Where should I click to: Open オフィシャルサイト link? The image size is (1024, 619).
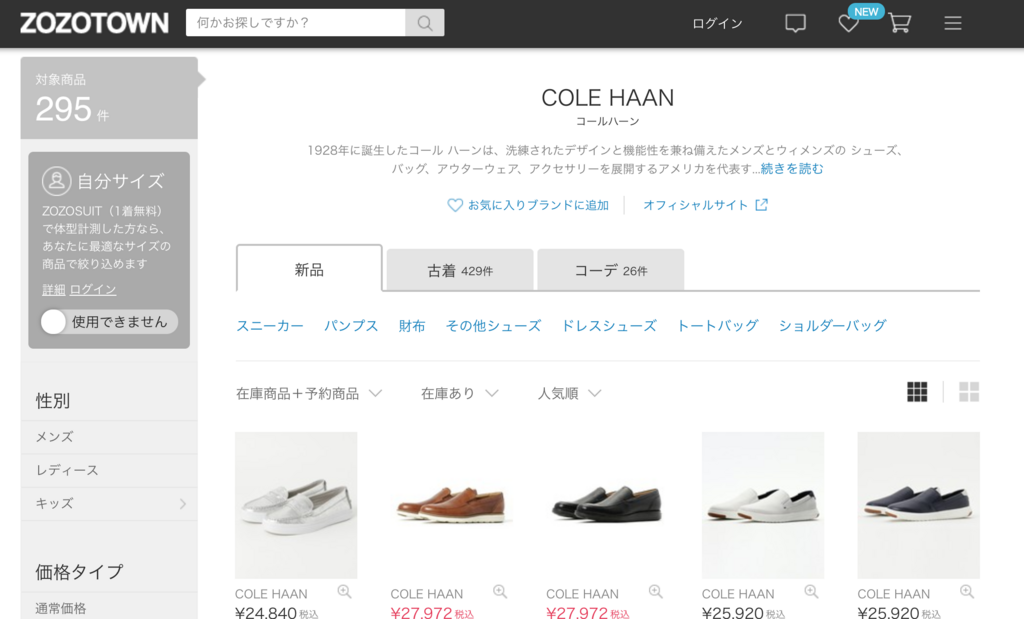pyautogui.click(x=696, y=205)
